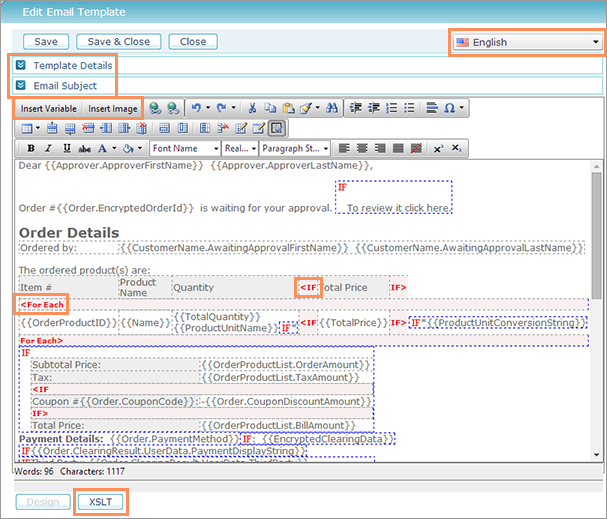Click the Underline icon

(65, 148)
